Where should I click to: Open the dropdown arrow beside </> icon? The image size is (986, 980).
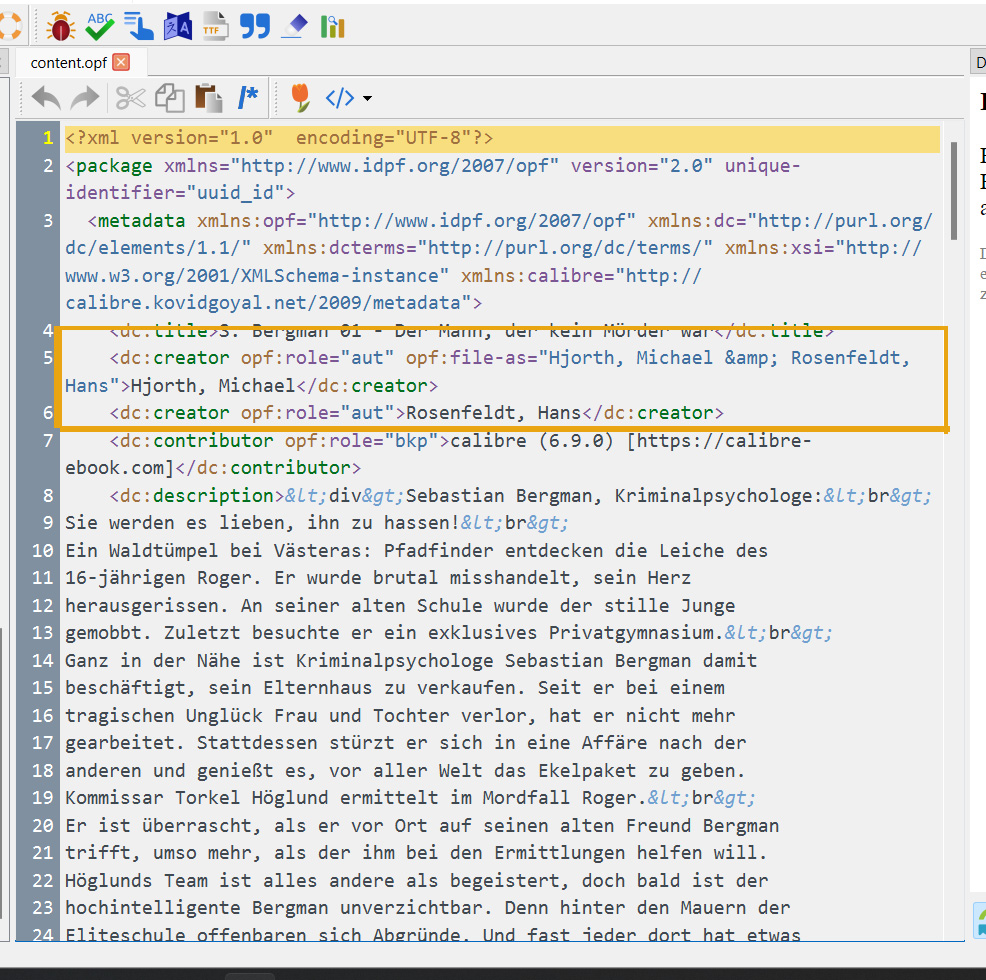click(367, 99)
